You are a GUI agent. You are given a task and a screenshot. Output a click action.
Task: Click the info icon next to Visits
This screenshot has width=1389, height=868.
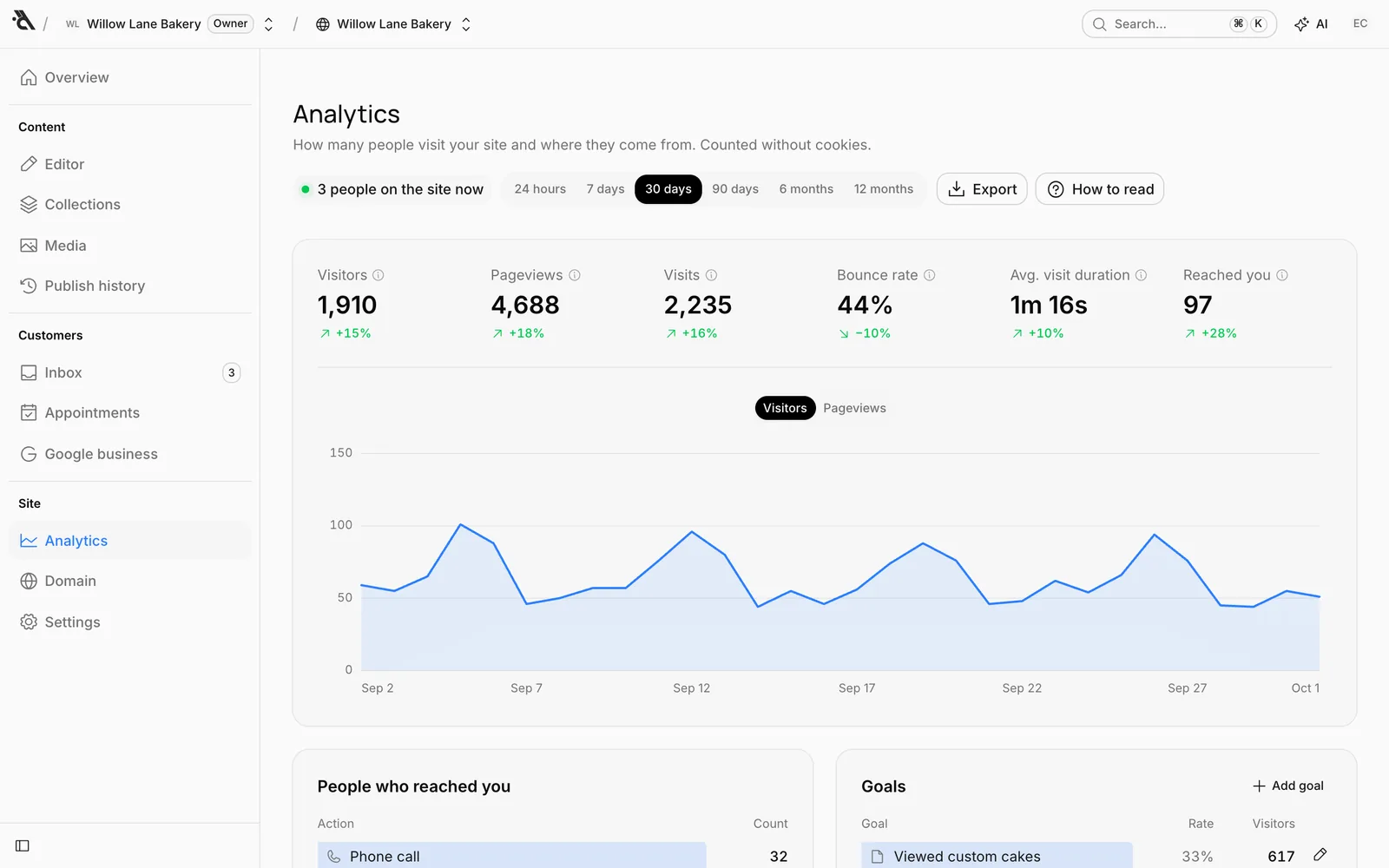pos(712,275)
